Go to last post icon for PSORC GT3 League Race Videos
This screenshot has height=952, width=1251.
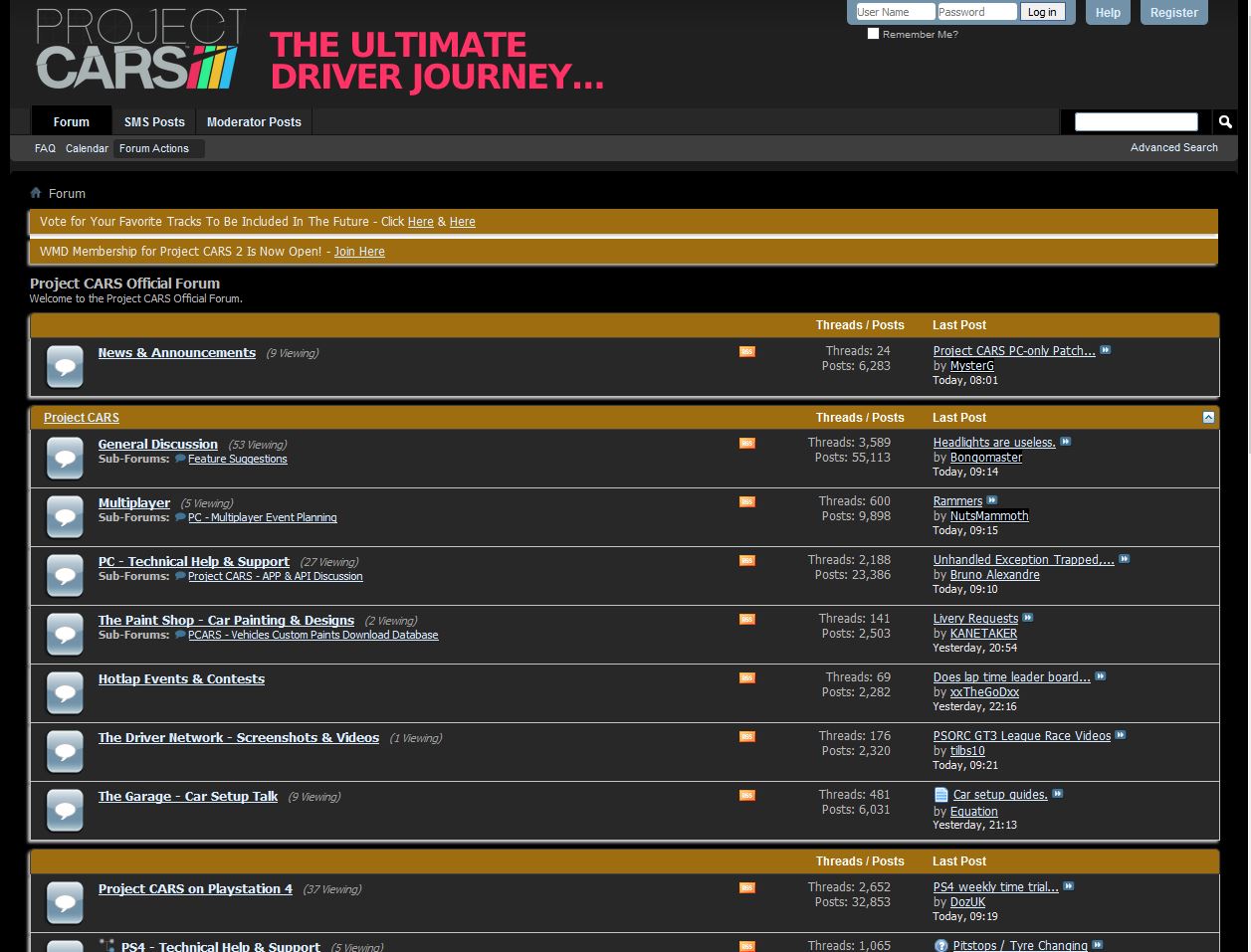coord(1121,735)
